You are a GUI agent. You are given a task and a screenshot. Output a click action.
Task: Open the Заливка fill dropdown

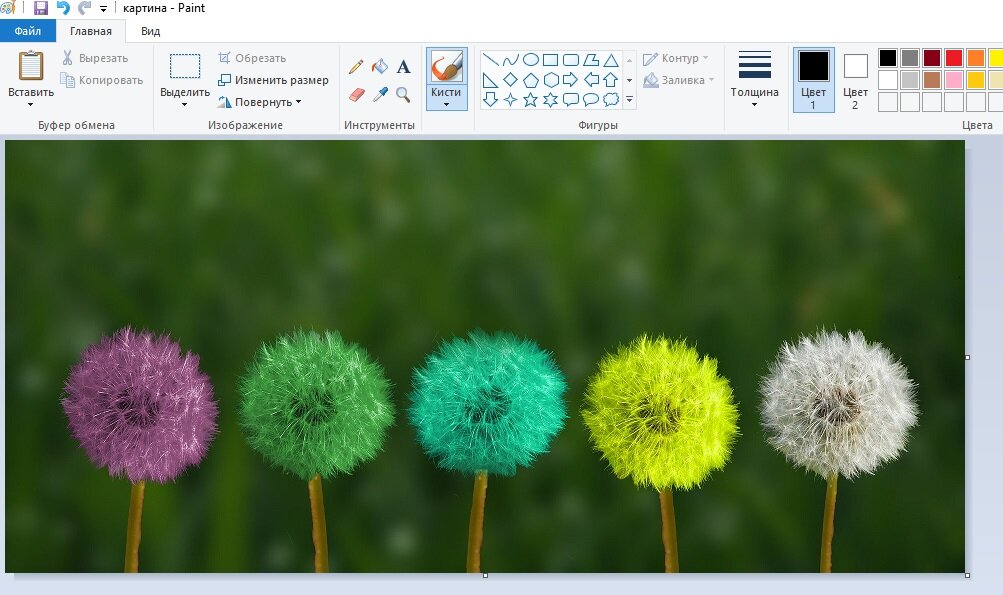point(678,80)
